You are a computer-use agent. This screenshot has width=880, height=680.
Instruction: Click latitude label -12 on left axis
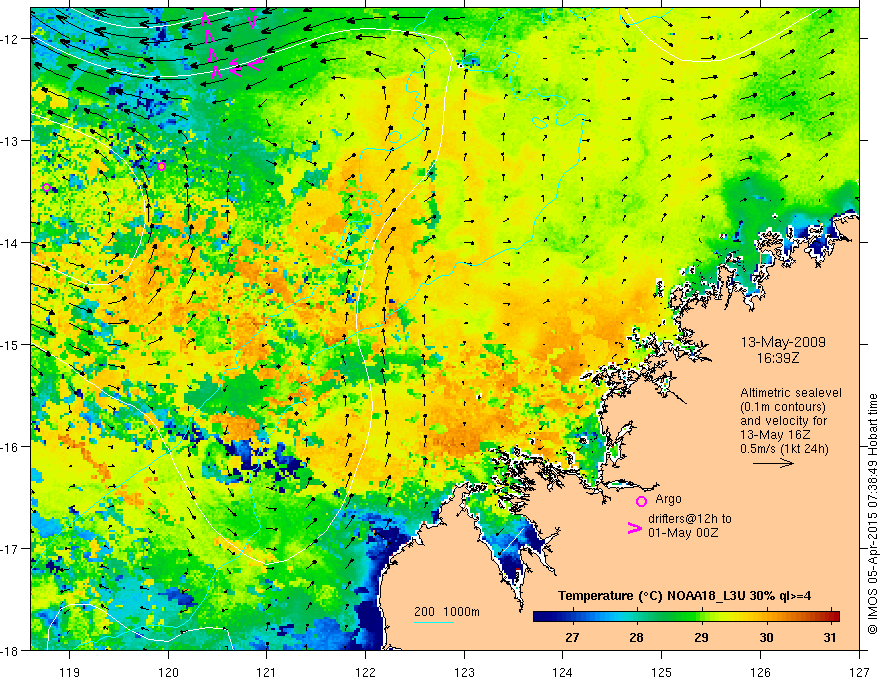[11, 39]
